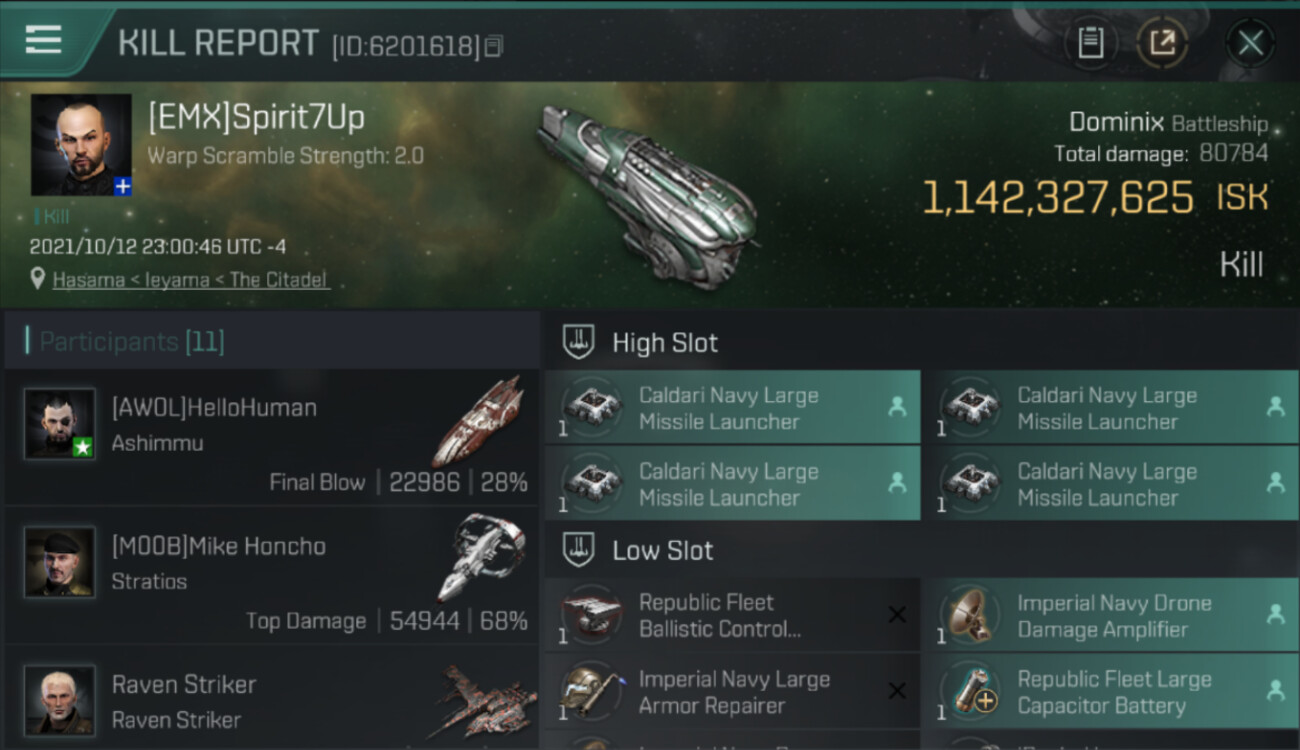Click the Low Slot section header

(x=662, y=550)
